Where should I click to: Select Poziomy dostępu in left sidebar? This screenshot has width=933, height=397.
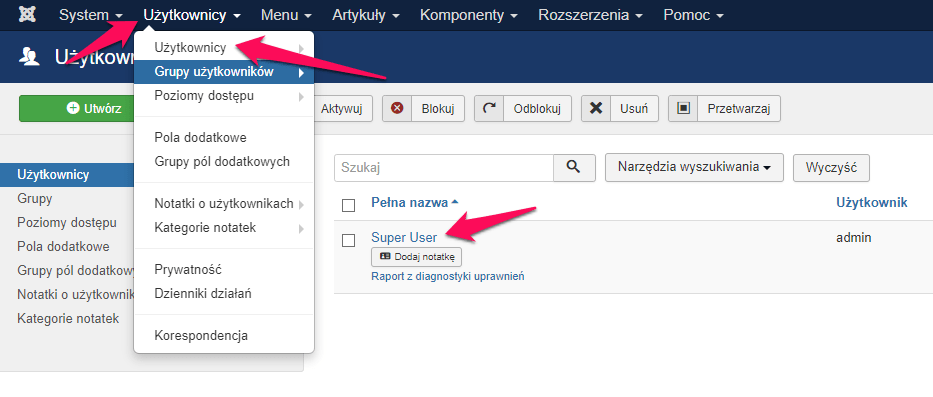click(67, 223)
